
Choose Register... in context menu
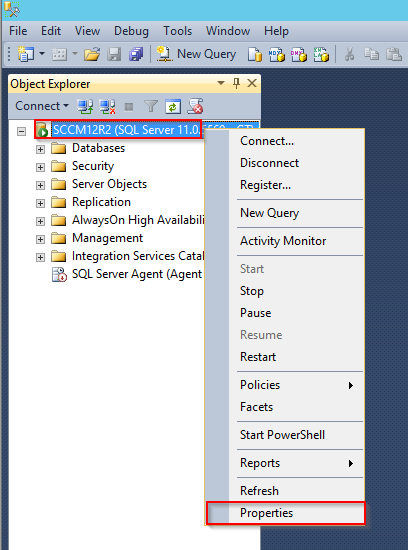[x=285, y=185]
